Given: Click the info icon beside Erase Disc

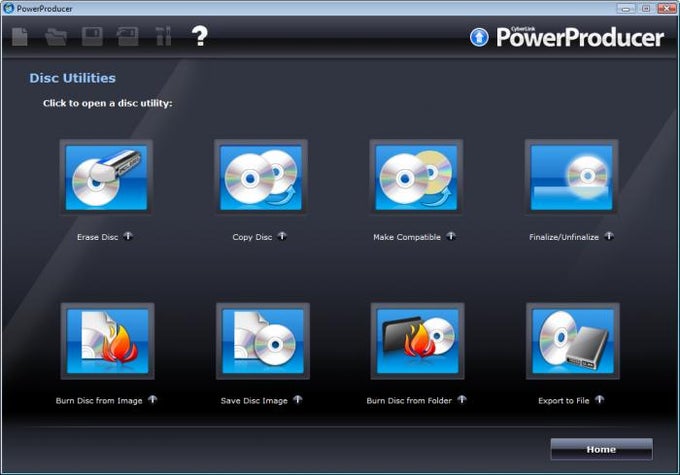Looking at the screenshot, I should click(128, 236).
